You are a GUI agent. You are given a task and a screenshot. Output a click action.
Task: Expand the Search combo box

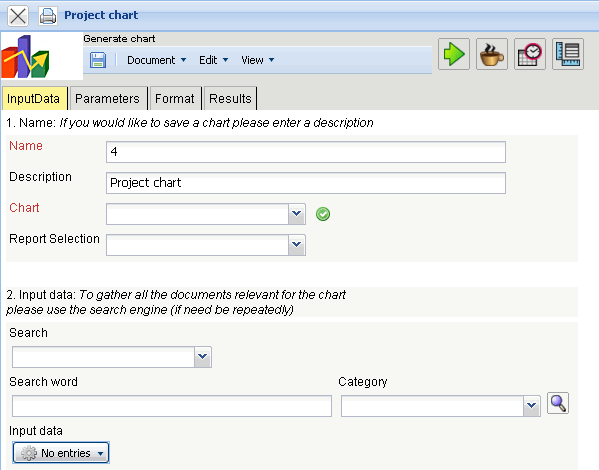click(x=202, y=357)
